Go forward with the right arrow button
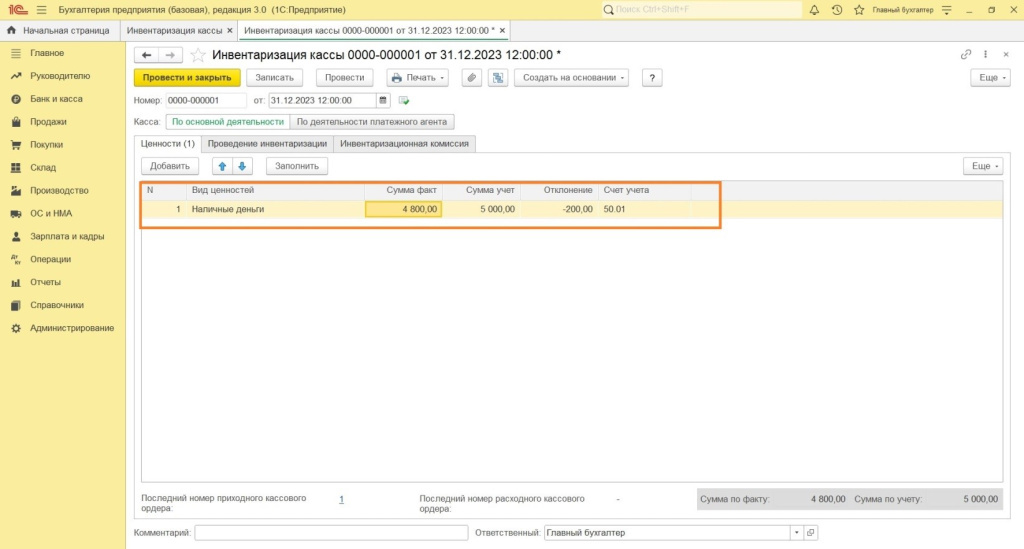Viewport: 1024px width, 549px height. 170,55
